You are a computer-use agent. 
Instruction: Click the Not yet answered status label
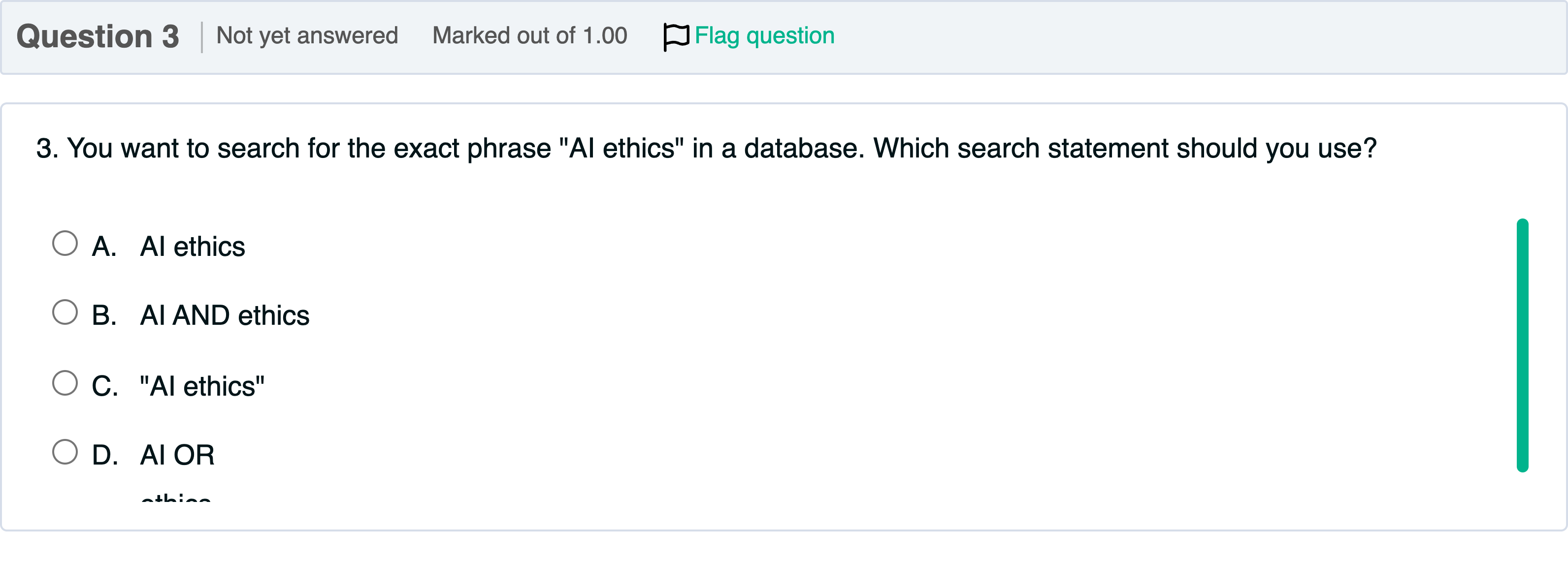[307, 35]
